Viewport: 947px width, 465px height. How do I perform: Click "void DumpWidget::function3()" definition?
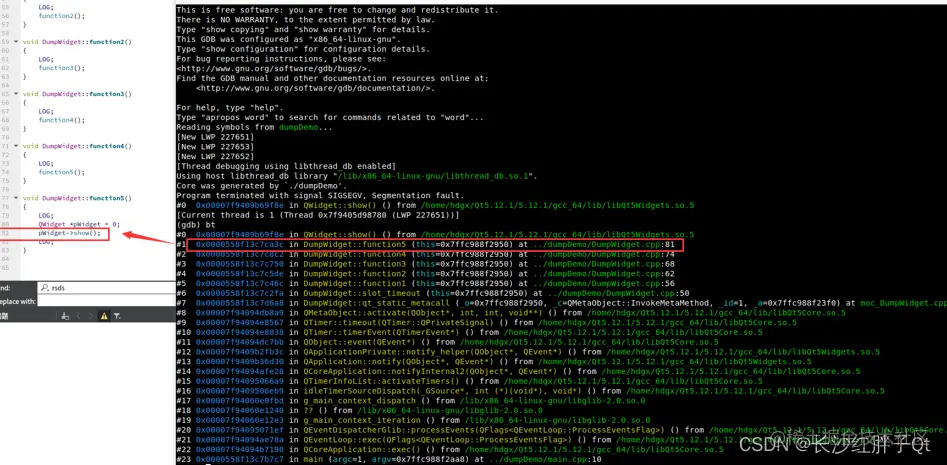point(77,94)
